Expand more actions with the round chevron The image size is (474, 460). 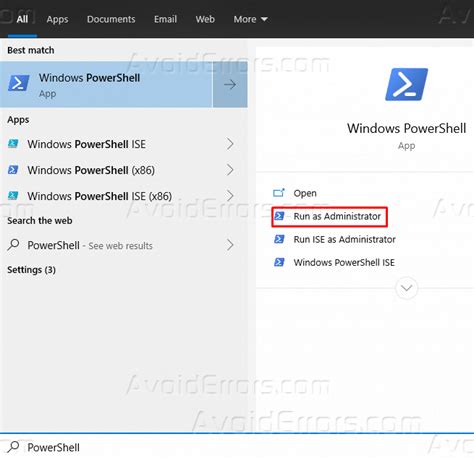tap(406, 288)
